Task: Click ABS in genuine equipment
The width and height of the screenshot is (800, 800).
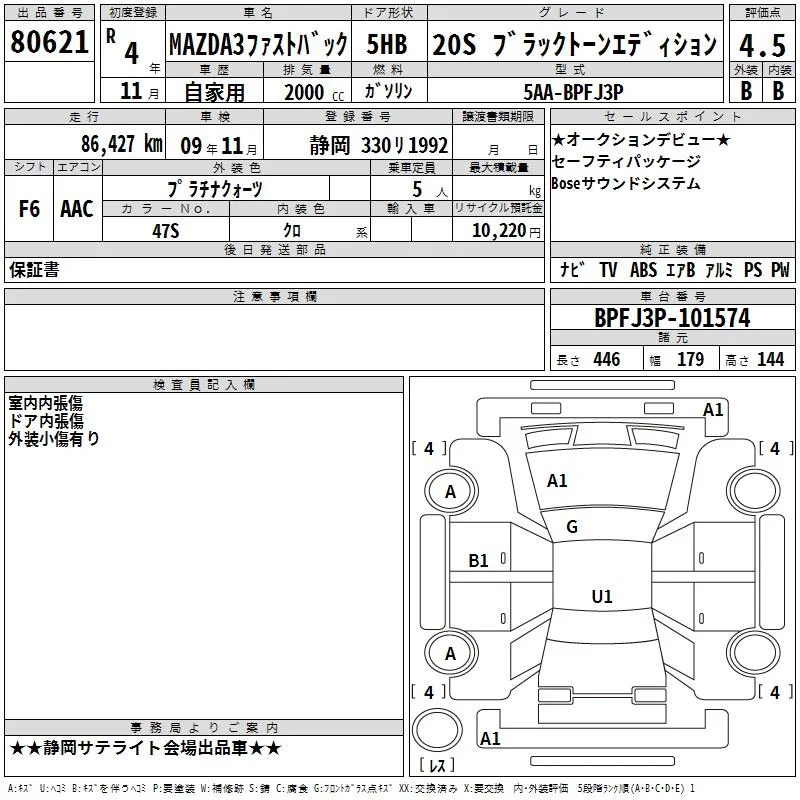Action: [643, 270]
